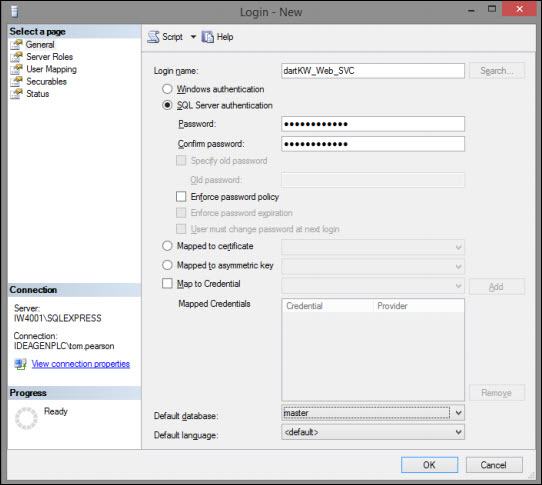Click View connection properties link

[x=81, y=364]
